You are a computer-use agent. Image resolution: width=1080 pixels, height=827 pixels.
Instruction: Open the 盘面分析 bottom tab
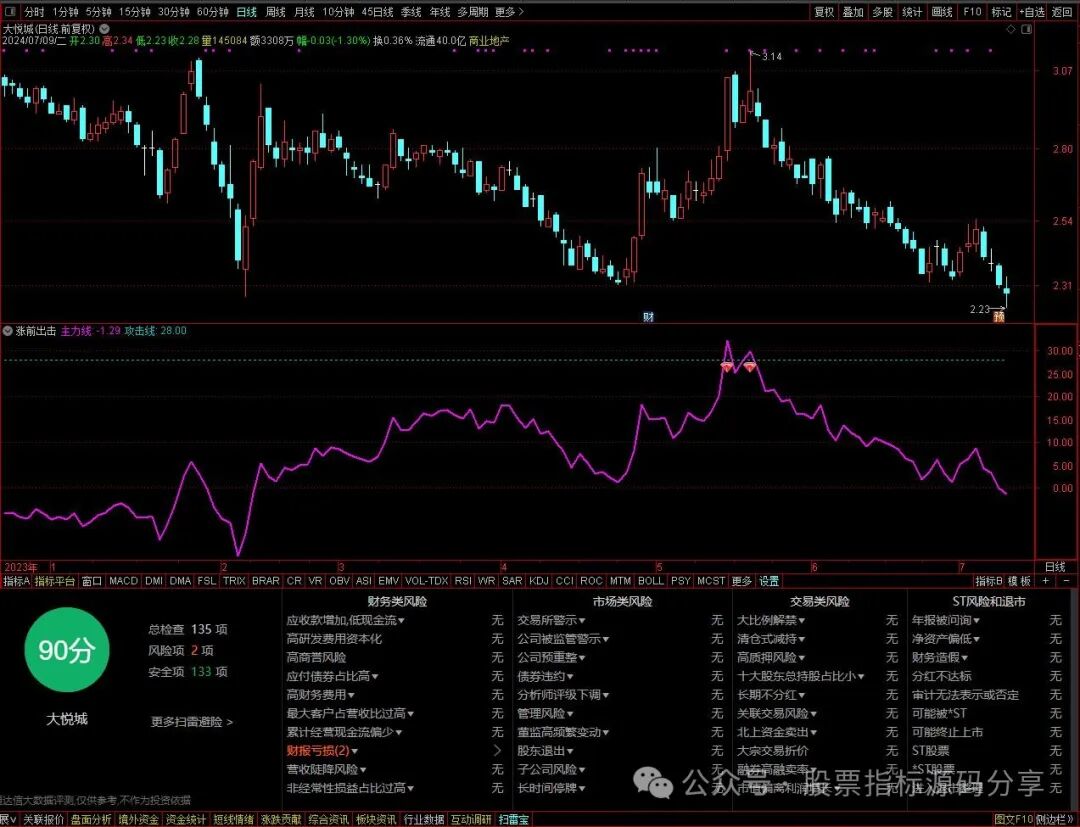91,820
